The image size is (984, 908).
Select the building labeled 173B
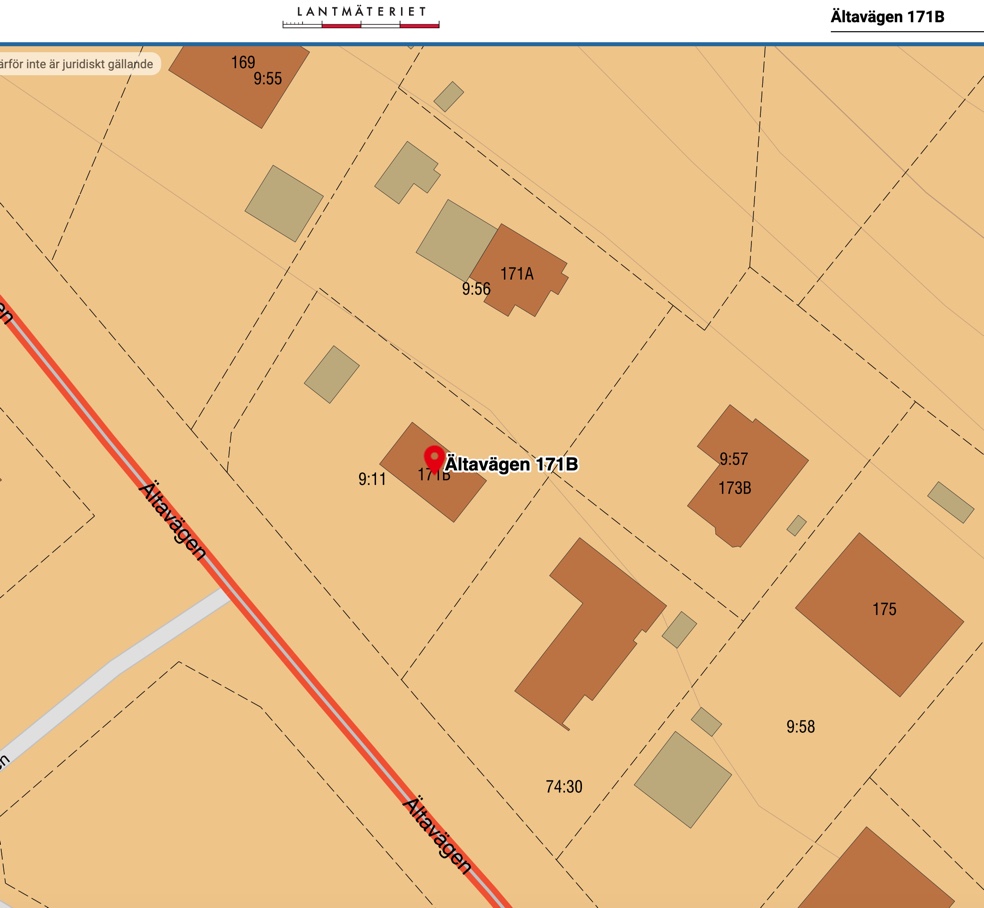735,488
